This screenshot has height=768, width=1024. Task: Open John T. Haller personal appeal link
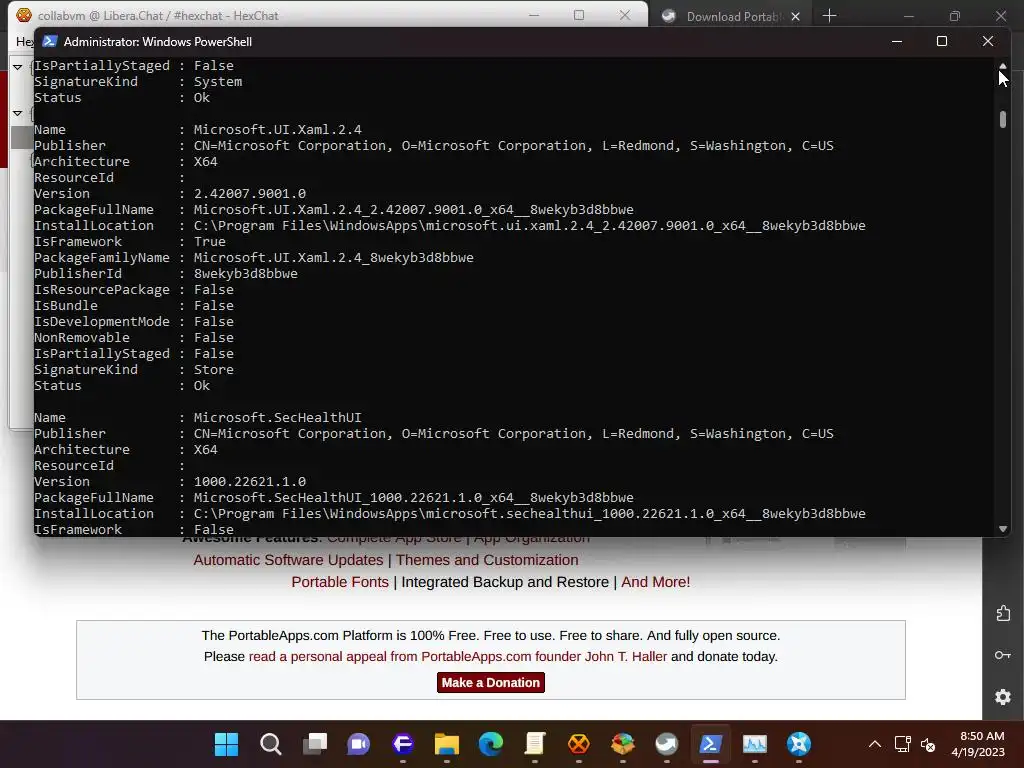click(458, 656)
